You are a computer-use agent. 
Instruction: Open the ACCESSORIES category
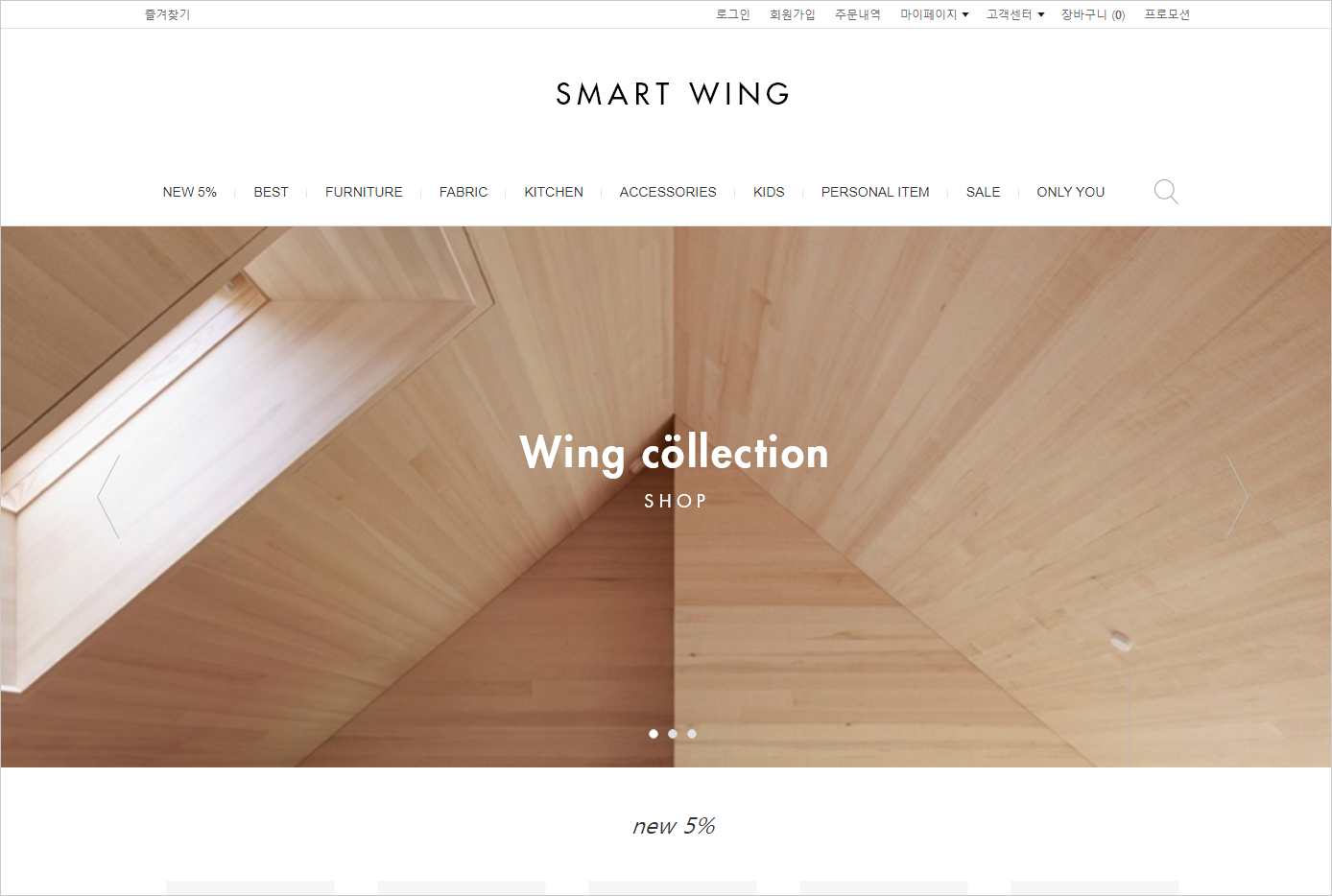[668, 192]
